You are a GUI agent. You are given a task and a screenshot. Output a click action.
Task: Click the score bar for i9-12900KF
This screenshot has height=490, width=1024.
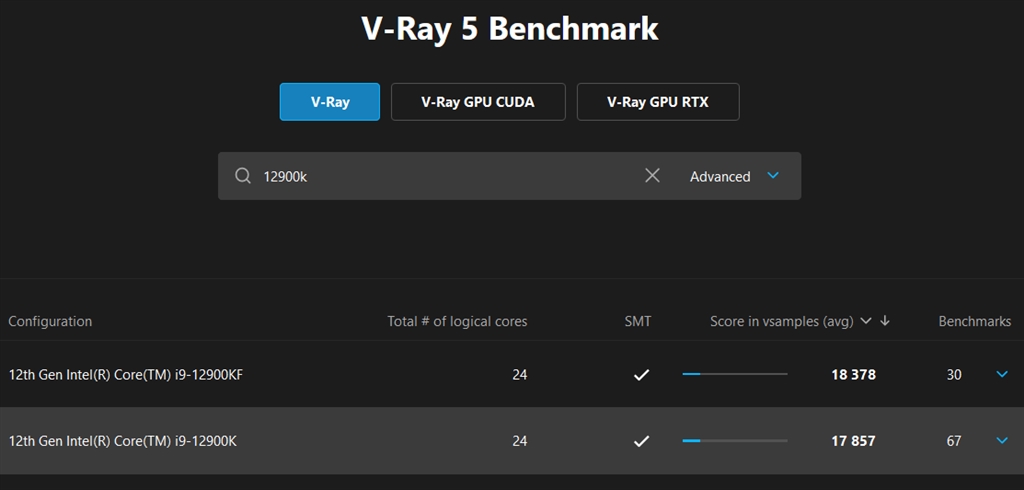tap(735, 375)
